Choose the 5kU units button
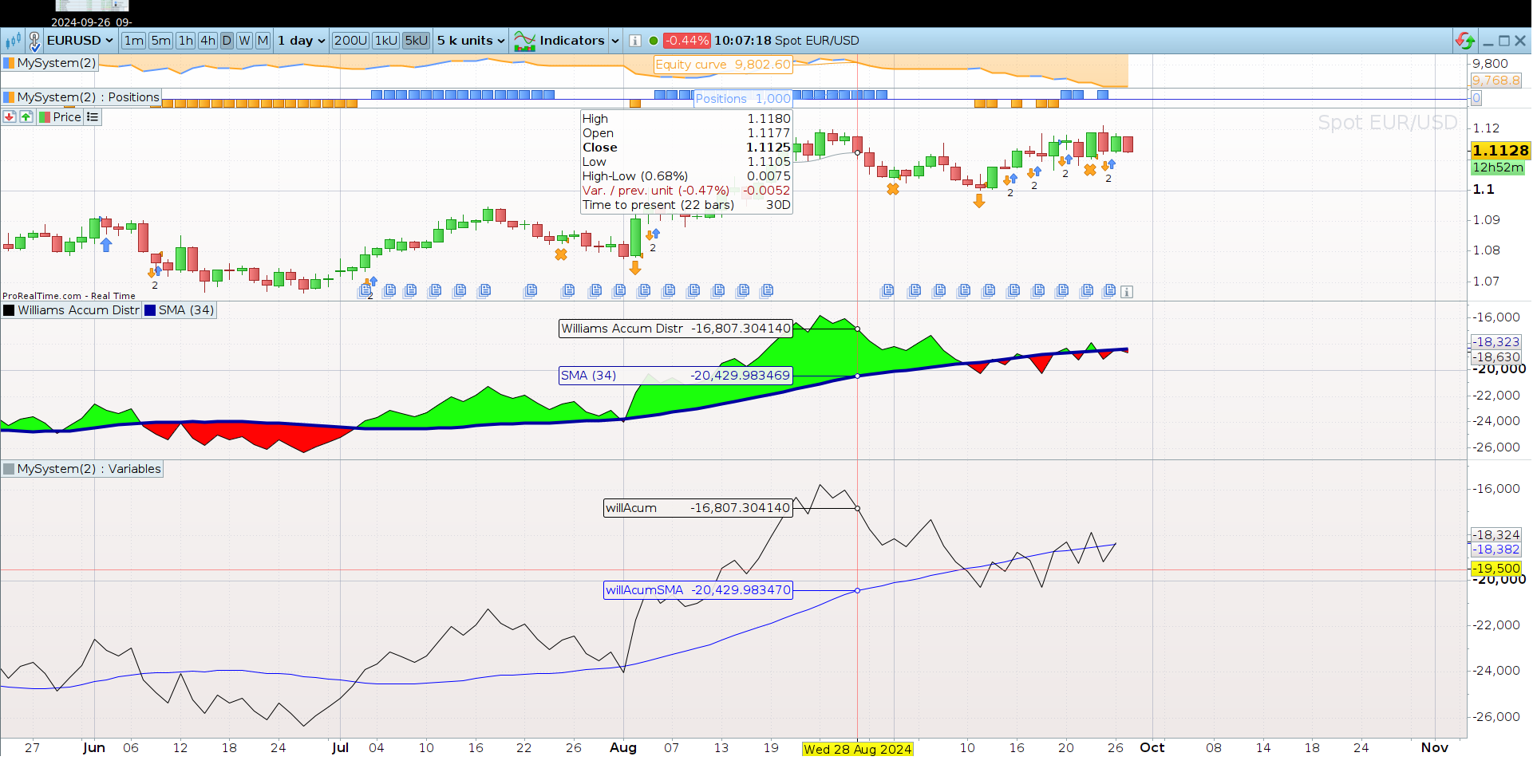1533x784 pixels. click(417, 41)
